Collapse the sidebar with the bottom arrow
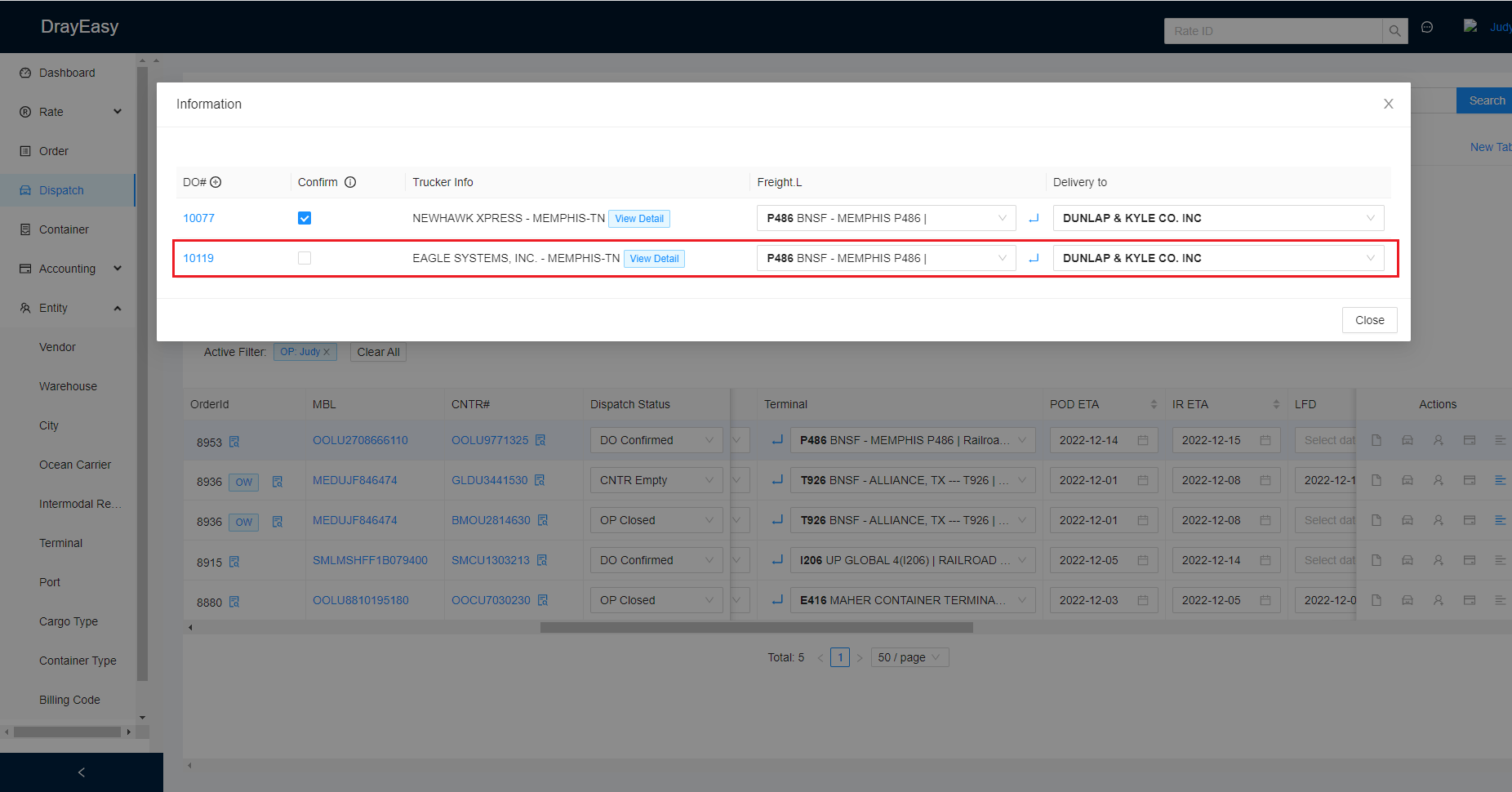Viewport: 1512px width, 792px height. pyautogui.click(x=81, y=772)
